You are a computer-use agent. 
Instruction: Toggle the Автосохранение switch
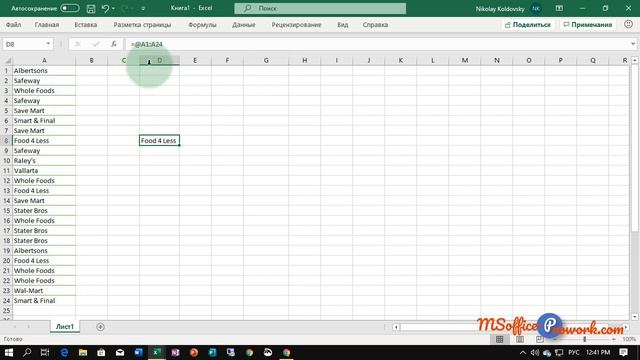pyautogui.click(x=69, y=8)
